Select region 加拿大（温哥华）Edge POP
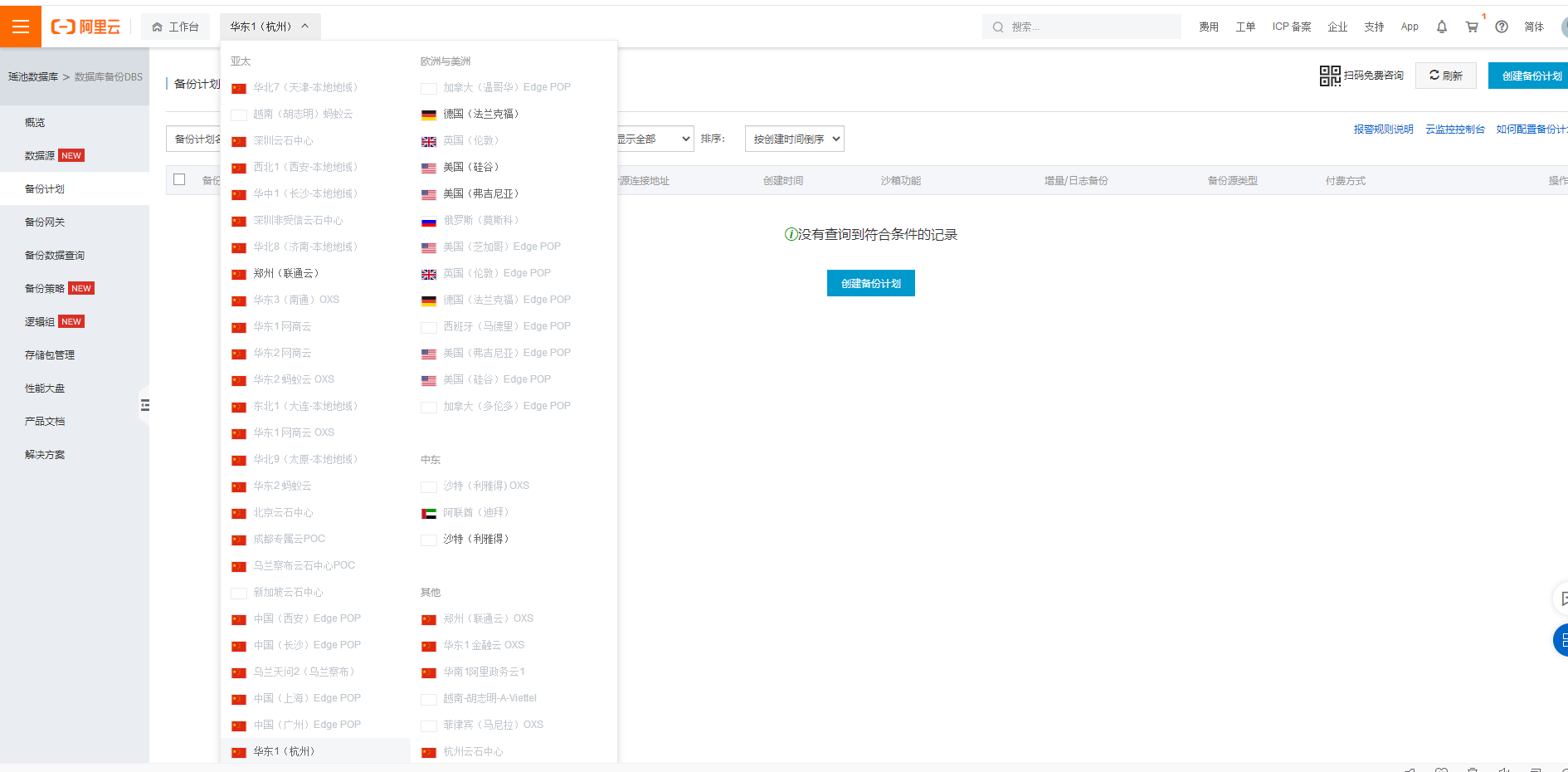The image size is (1568, 772). point(505,87)
